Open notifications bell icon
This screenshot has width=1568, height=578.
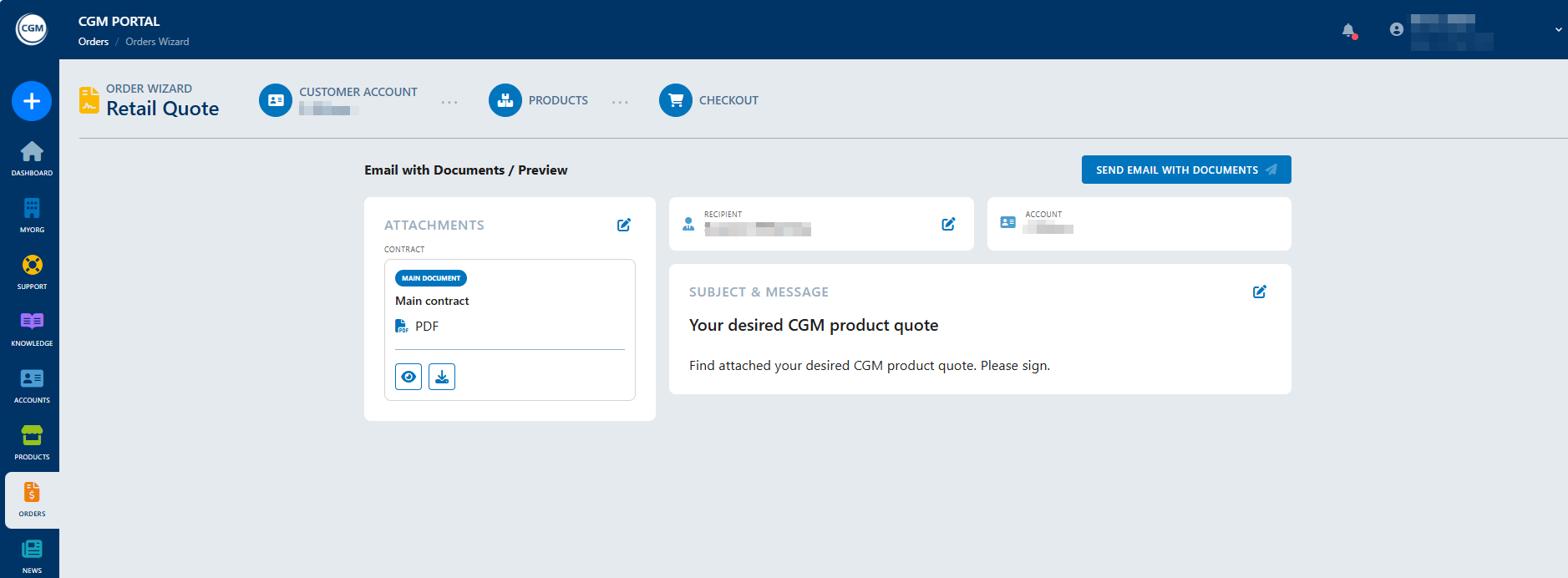click(1348, 30)
